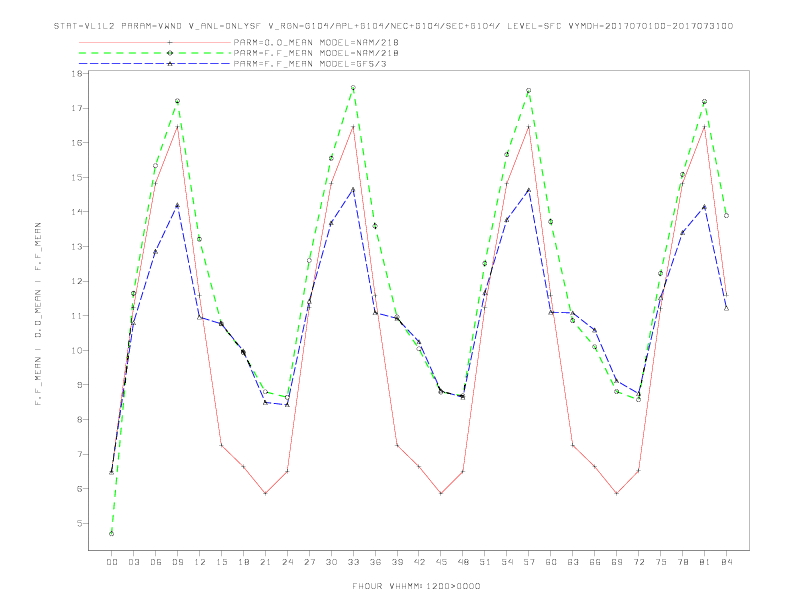Click green curve's highest peak marker at hour 33
Viewport: 792px width, 612px height.
pos(353,88)
